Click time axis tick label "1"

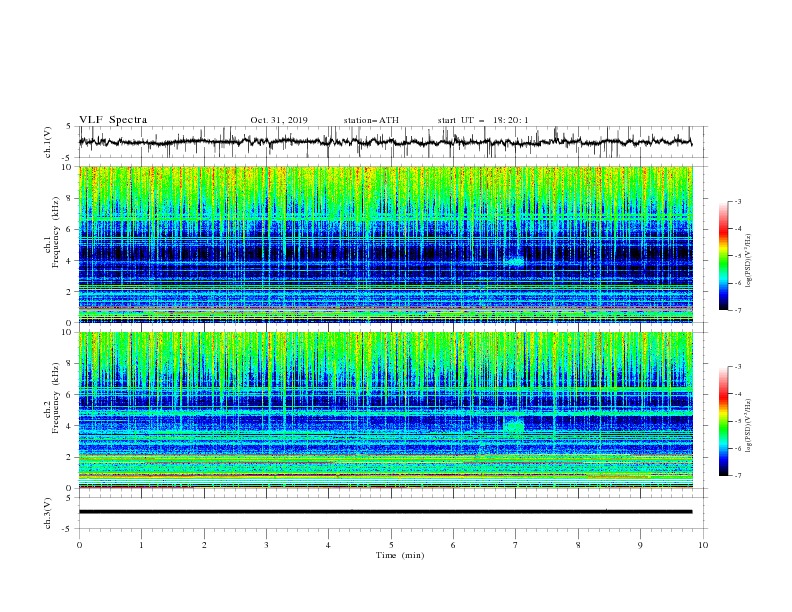click(141, 545)
